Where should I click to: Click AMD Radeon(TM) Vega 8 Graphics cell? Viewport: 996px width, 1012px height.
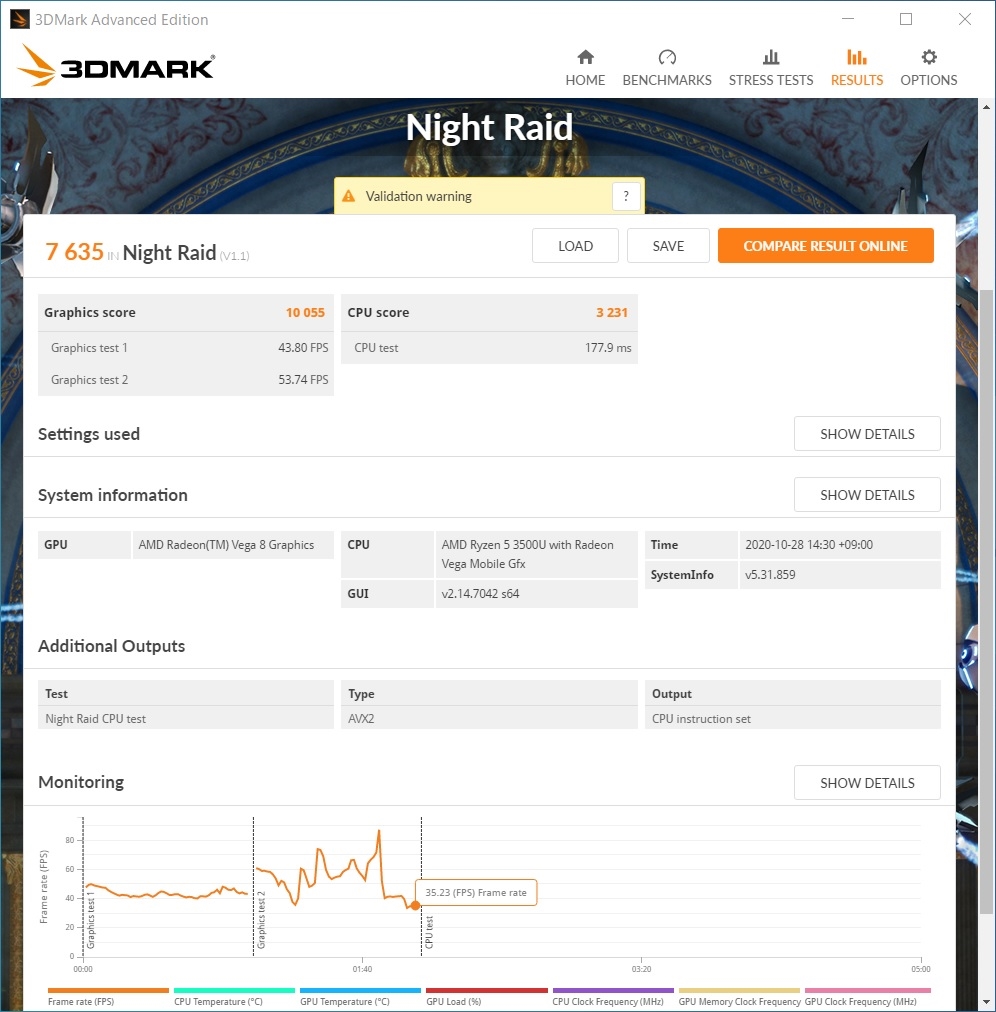(x=233, y=545)
